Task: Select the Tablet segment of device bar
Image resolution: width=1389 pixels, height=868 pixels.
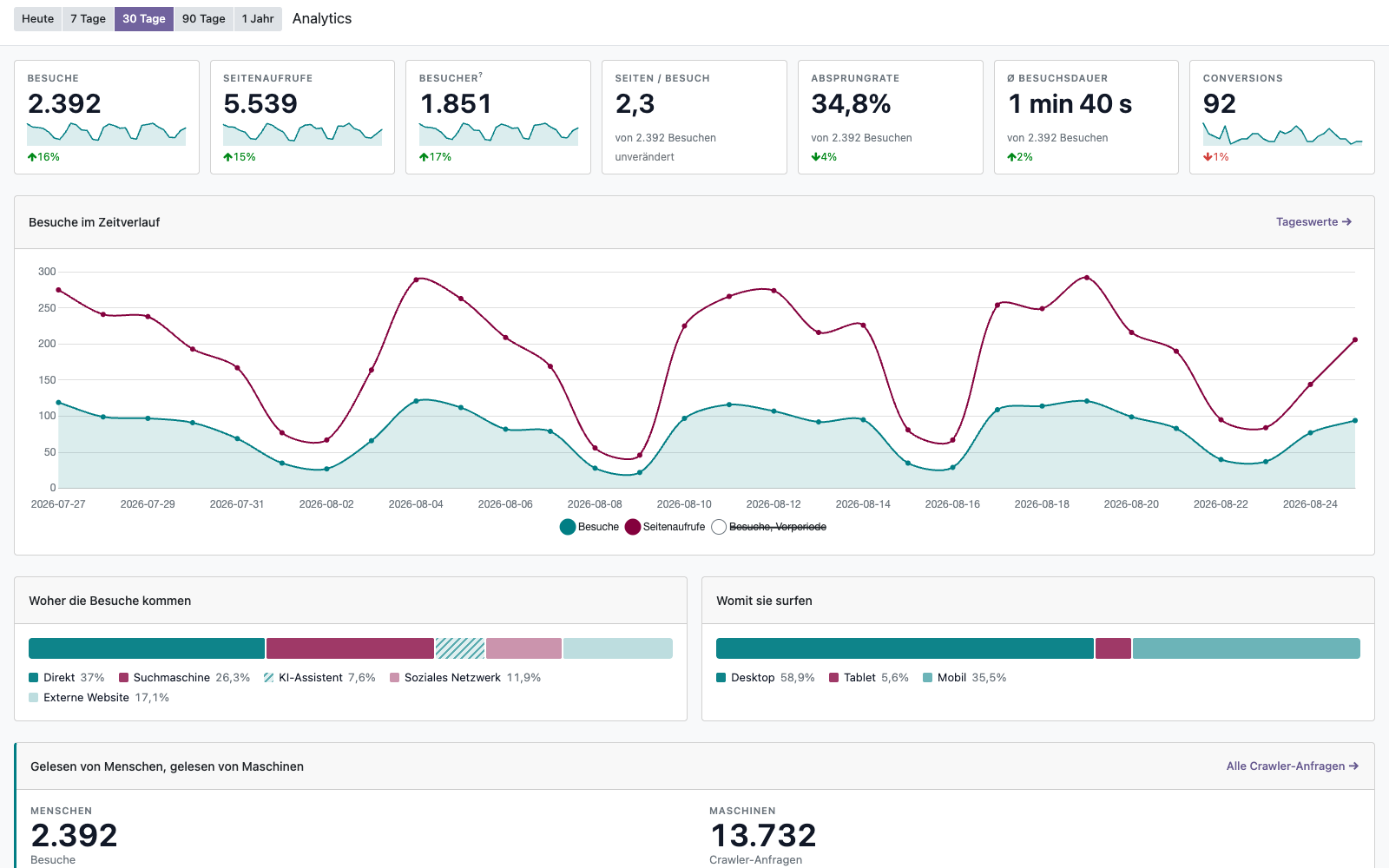Action: tap(1114, 648)
